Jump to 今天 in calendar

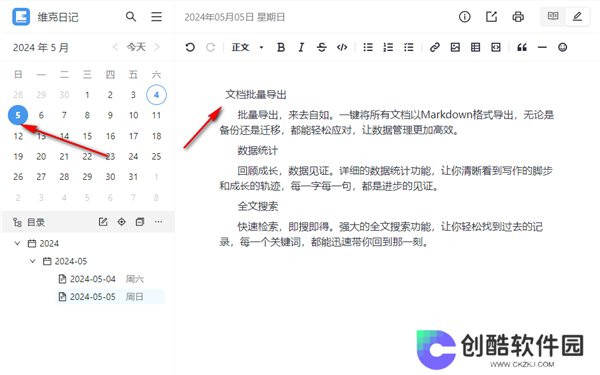136,47
